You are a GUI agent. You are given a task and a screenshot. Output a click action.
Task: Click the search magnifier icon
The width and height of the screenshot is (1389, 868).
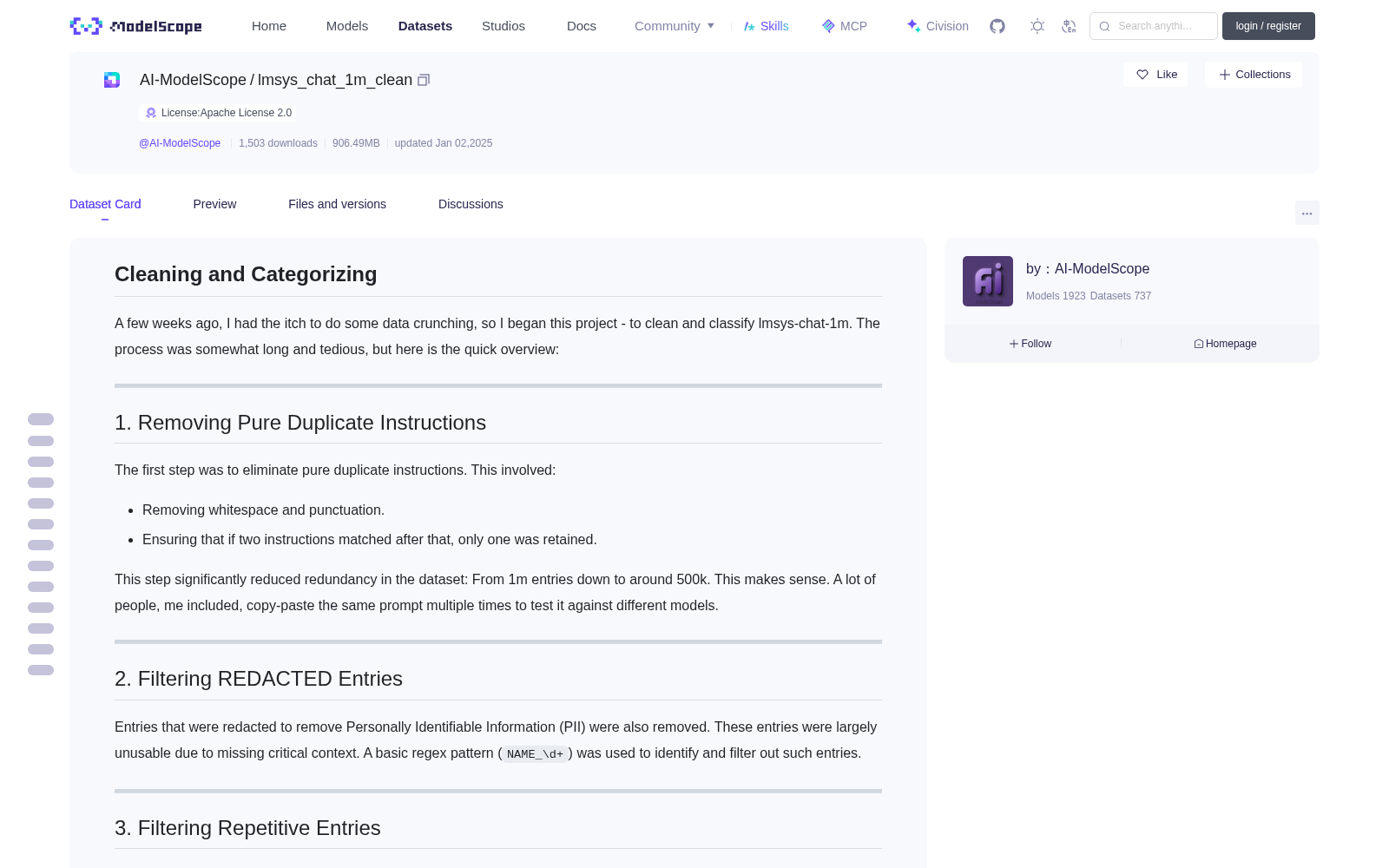pos(1104,26)
